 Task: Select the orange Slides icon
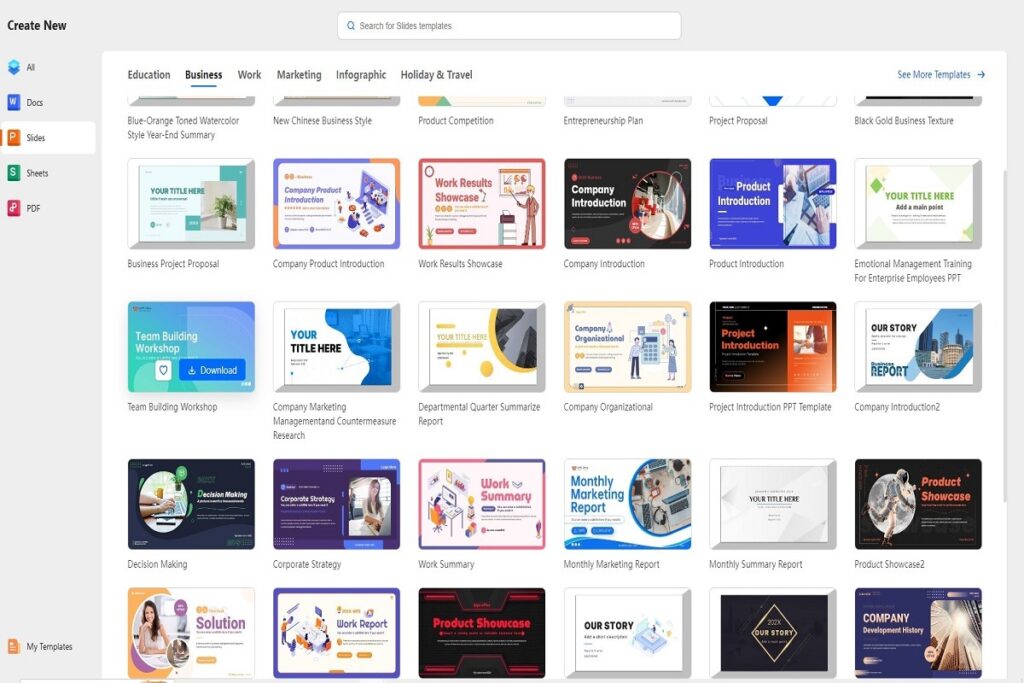coord(14,138)
